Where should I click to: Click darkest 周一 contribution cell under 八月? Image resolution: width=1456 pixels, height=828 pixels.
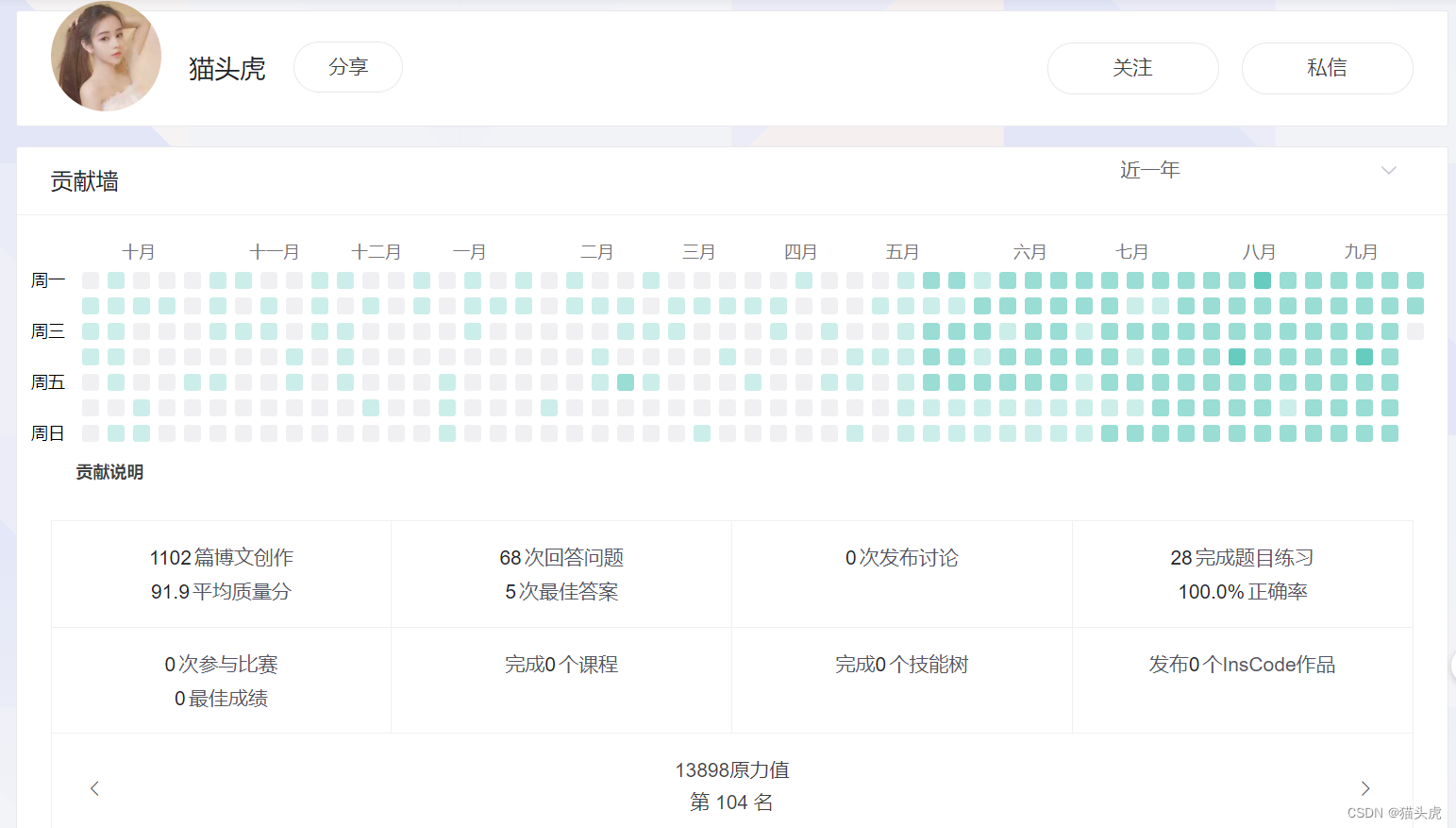[1263, 280]
